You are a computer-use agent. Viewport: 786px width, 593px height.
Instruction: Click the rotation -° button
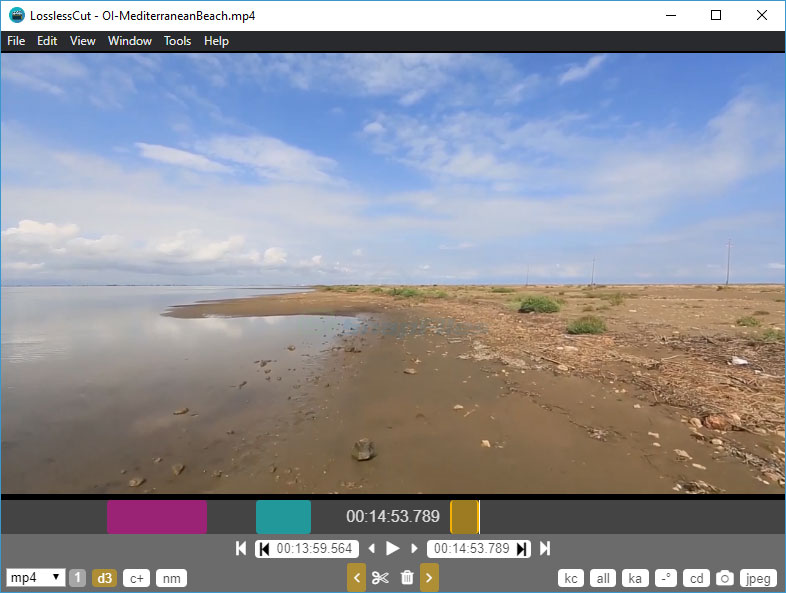pos(666,578)
